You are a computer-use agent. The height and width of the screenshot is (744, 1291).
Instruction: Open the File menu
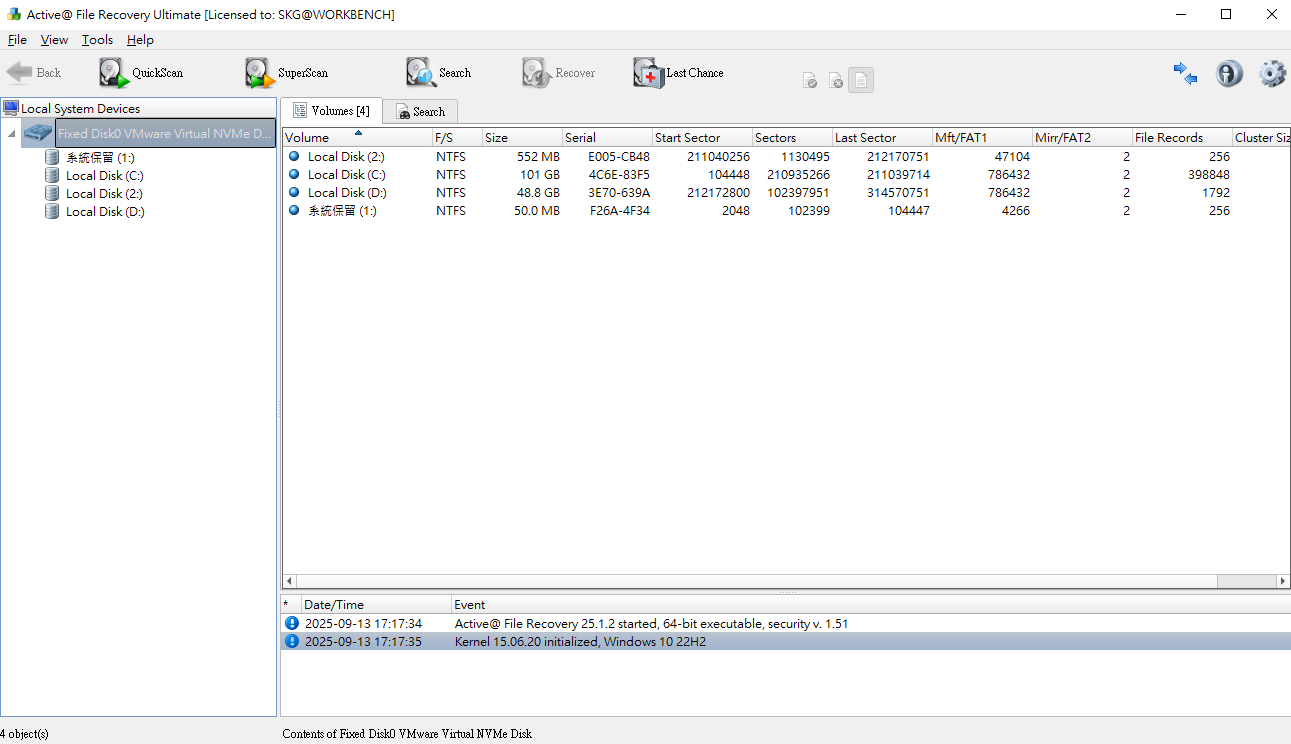[17, 40]
